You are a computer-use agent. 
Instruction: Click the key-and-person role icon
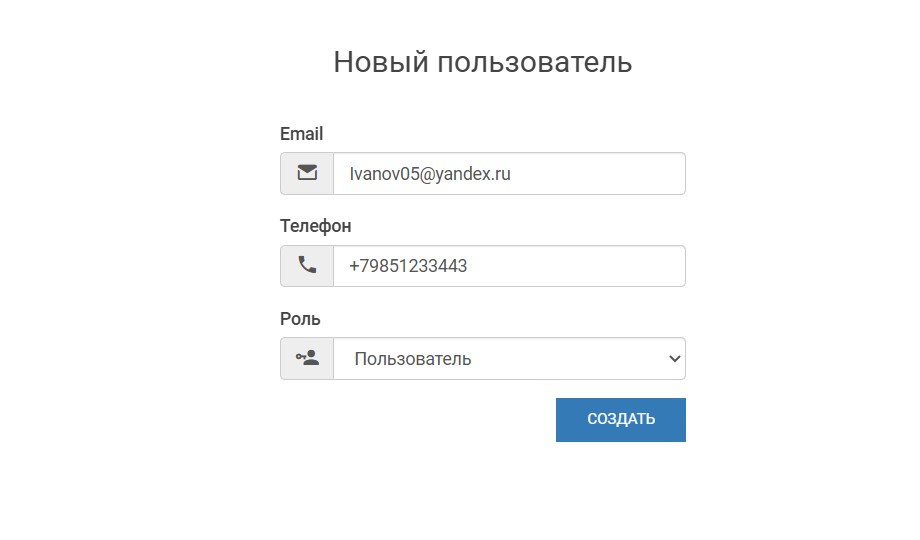(307, 358)
